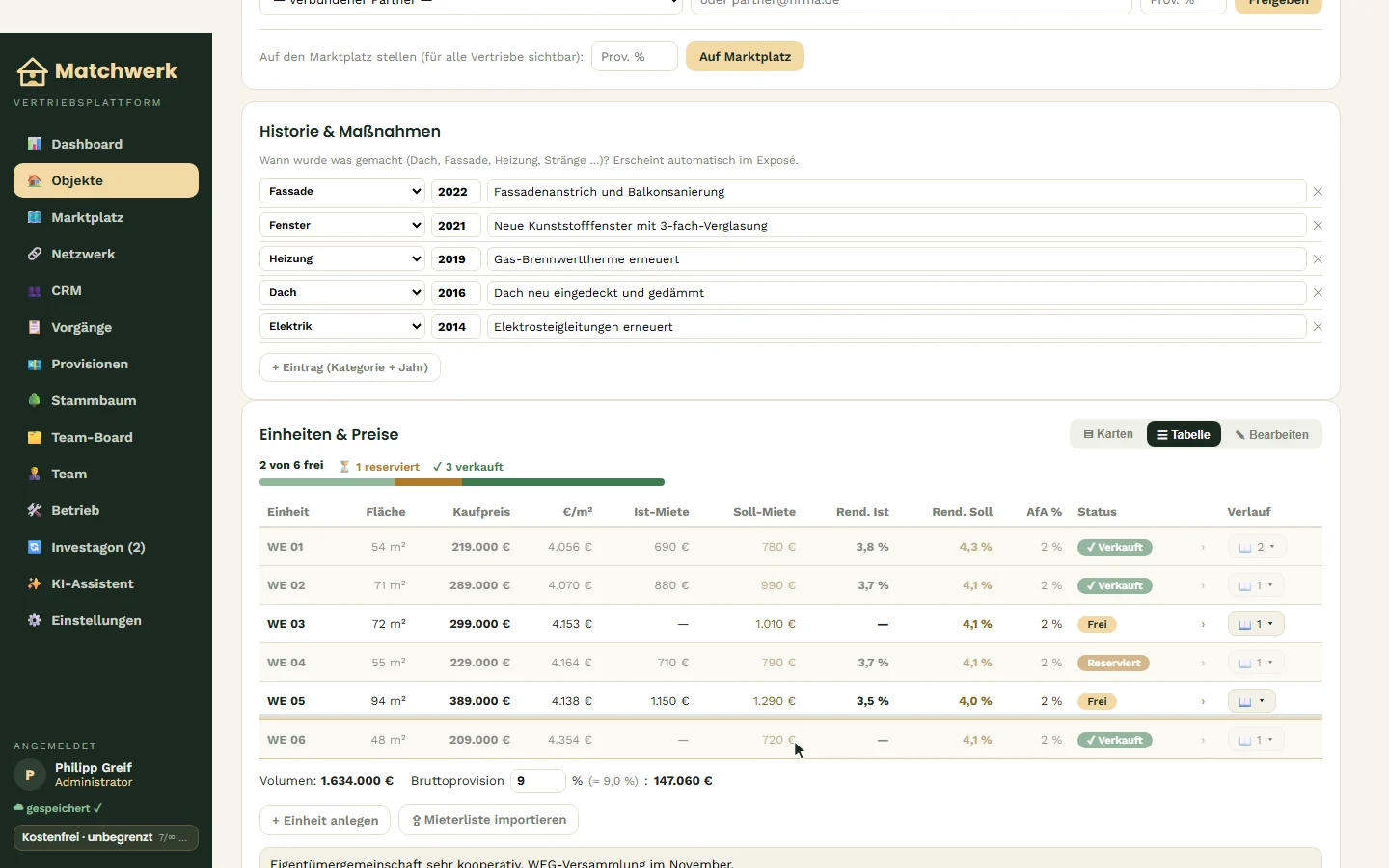
Task: Click the Einstellungen gear icon in sidebar
Action: pos(35,620)
